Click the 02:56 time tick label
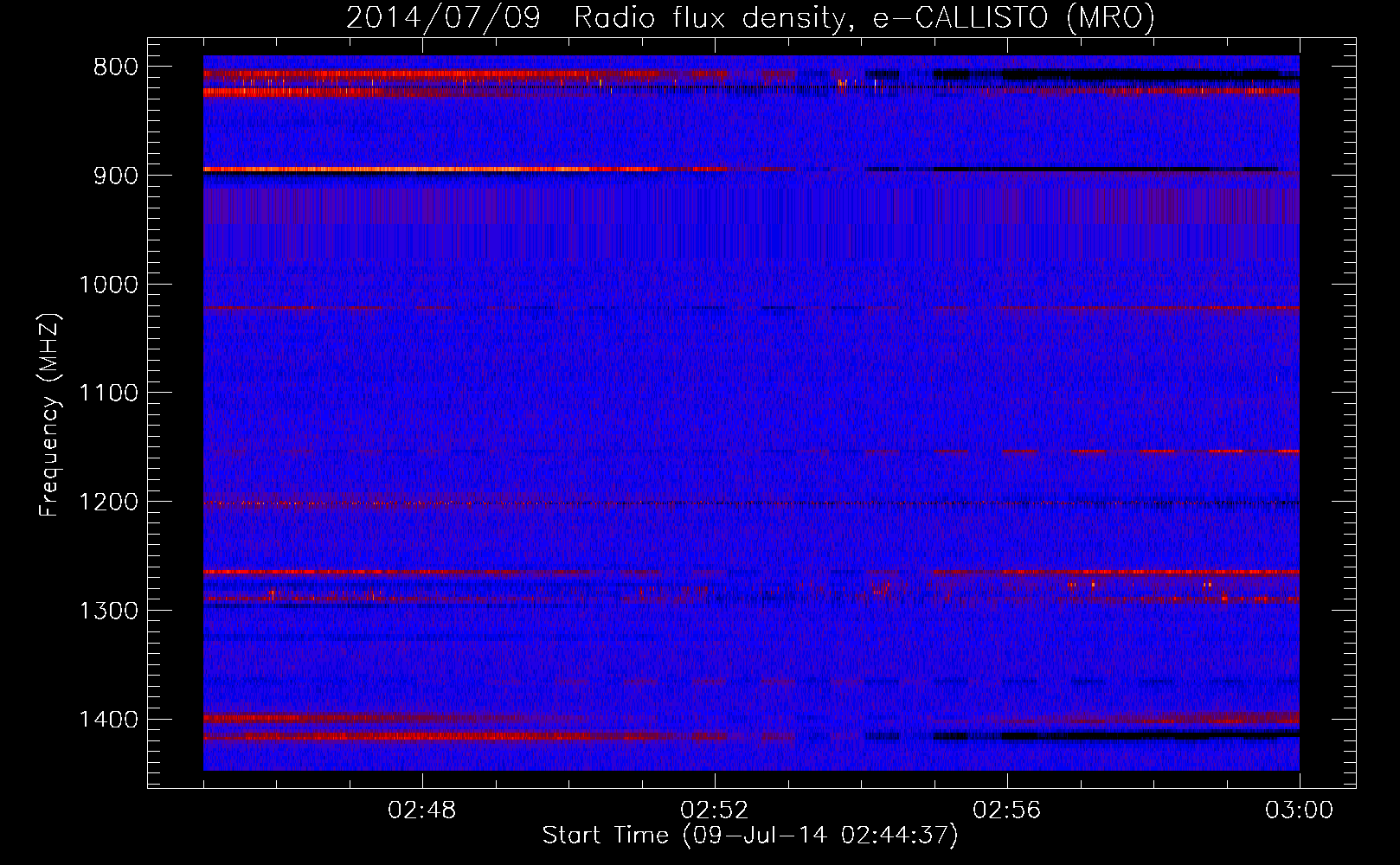 click(x=1007, y=811)
